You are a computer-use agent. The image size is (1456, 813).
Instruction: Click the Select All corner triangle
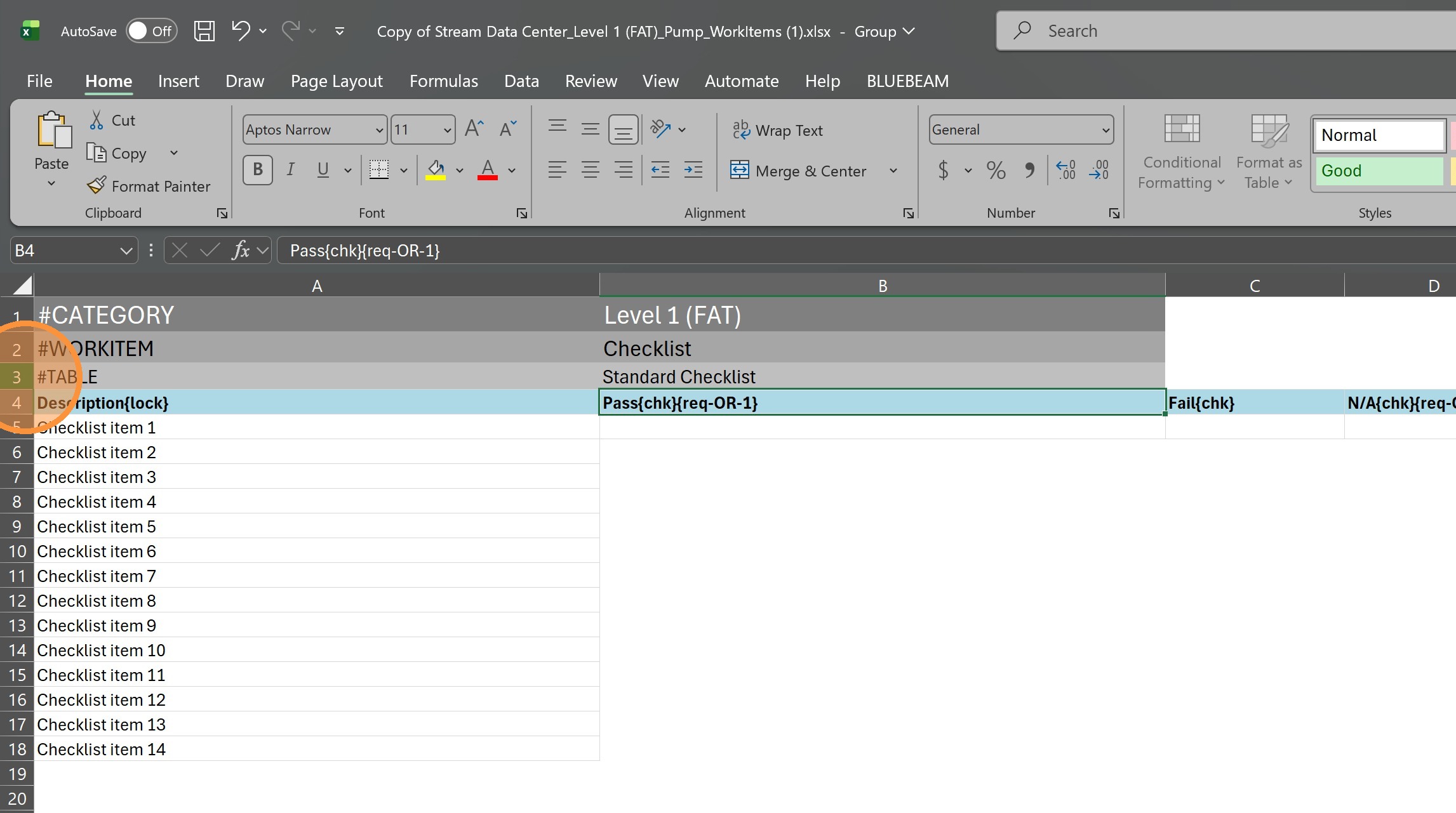pos(22,286)
